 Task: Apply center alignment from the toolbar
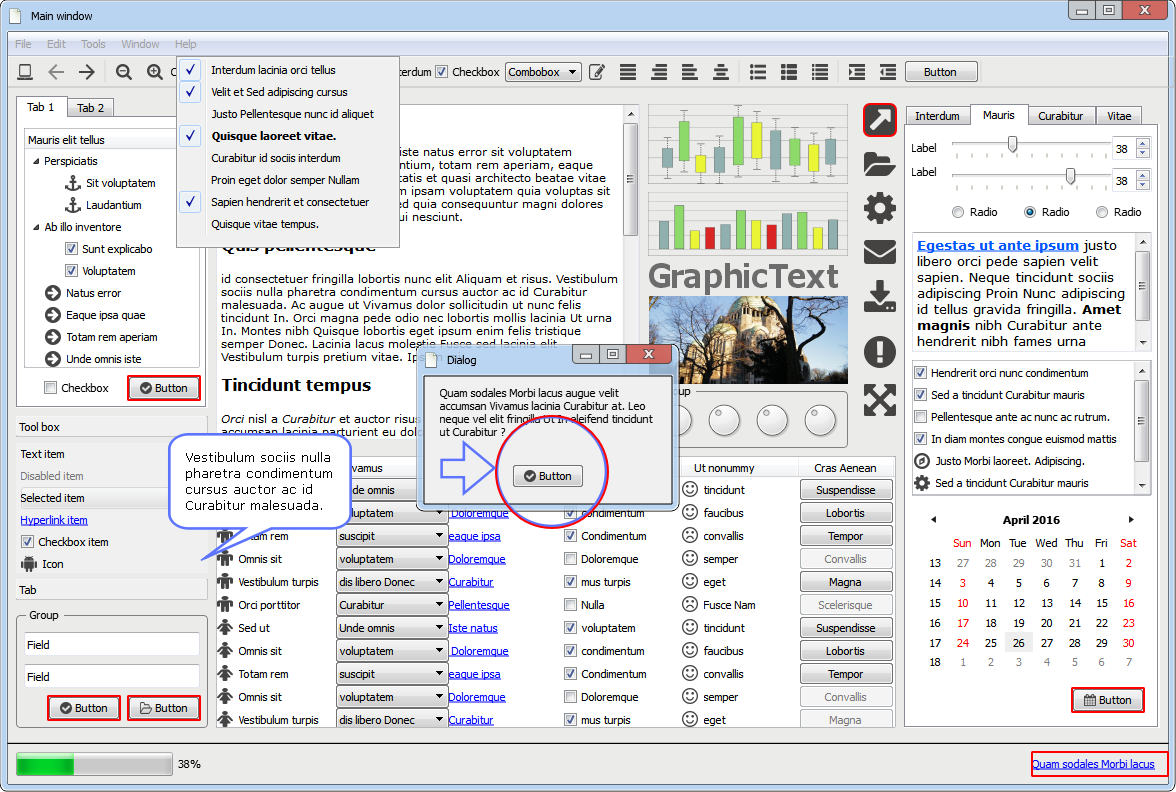pyautogui.click(x=720, y=72)
